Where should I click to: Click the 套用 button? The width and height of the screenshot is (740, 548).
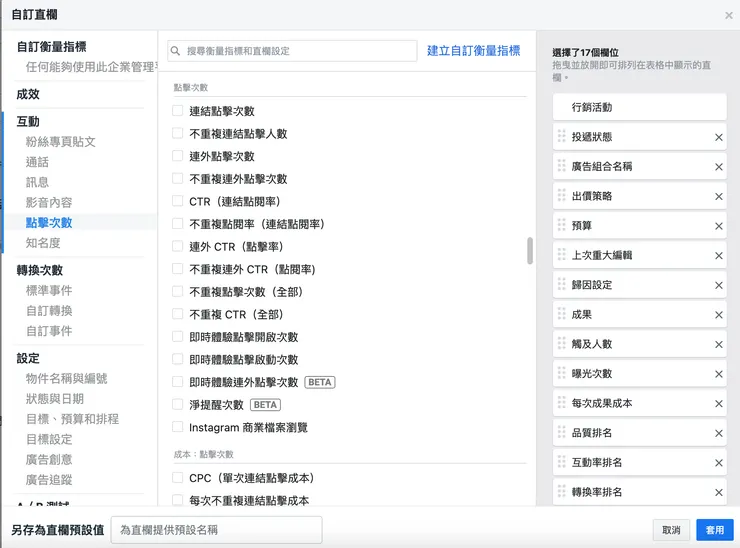point(715,530)
